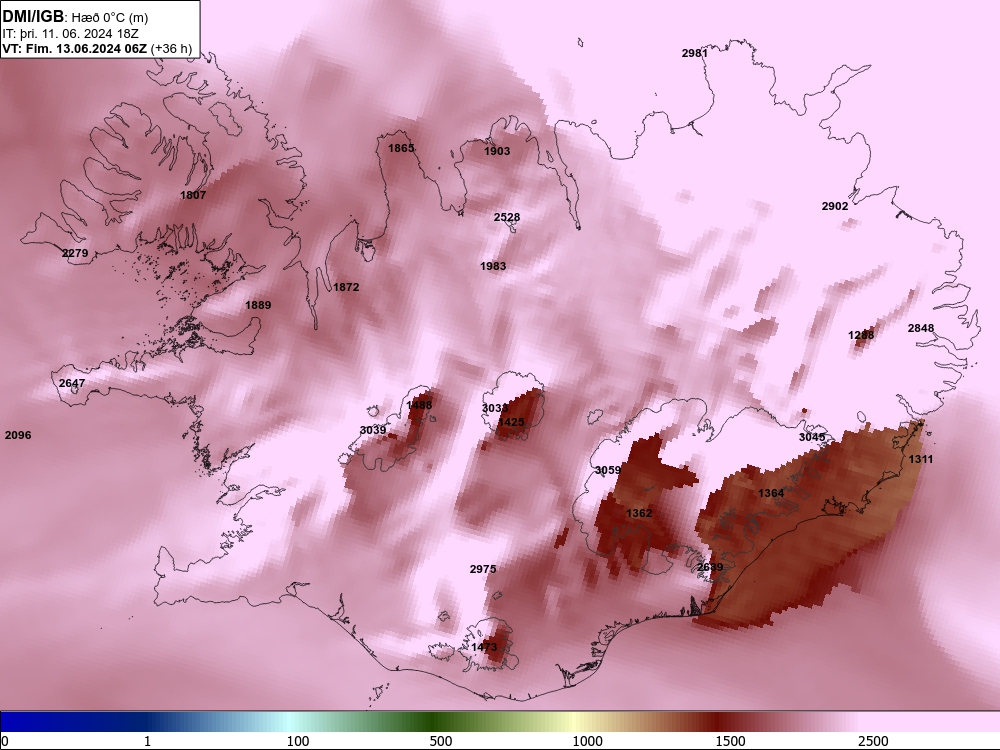The width and height of the screenshot is (1000, 750).
Task: Select the 1425 height value
Action: coord(511,422)
